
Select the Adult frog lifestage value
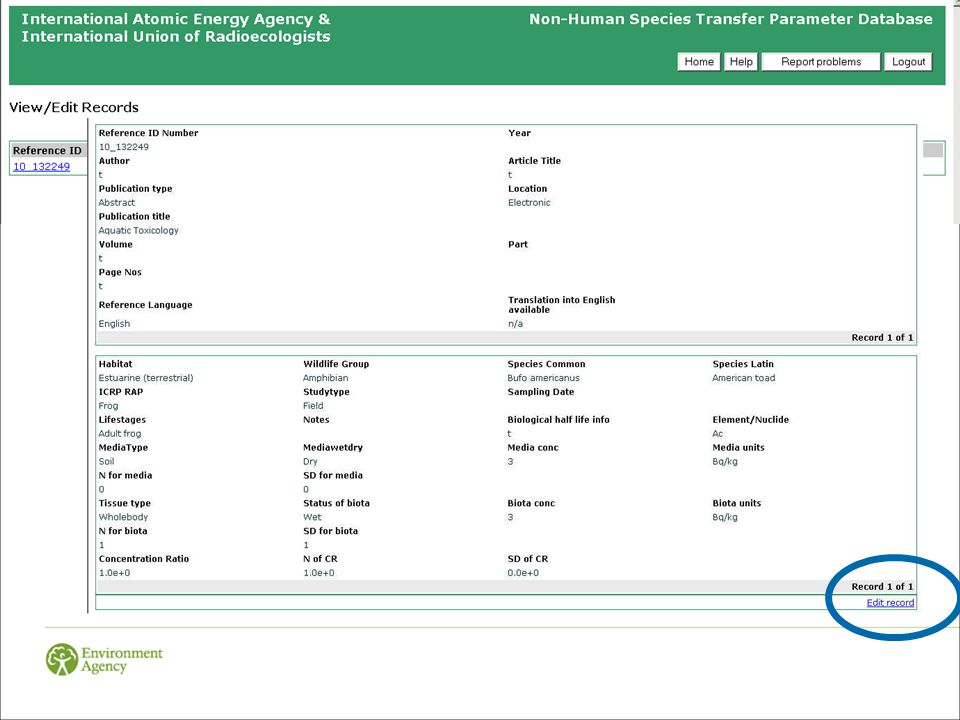point(120,433)
